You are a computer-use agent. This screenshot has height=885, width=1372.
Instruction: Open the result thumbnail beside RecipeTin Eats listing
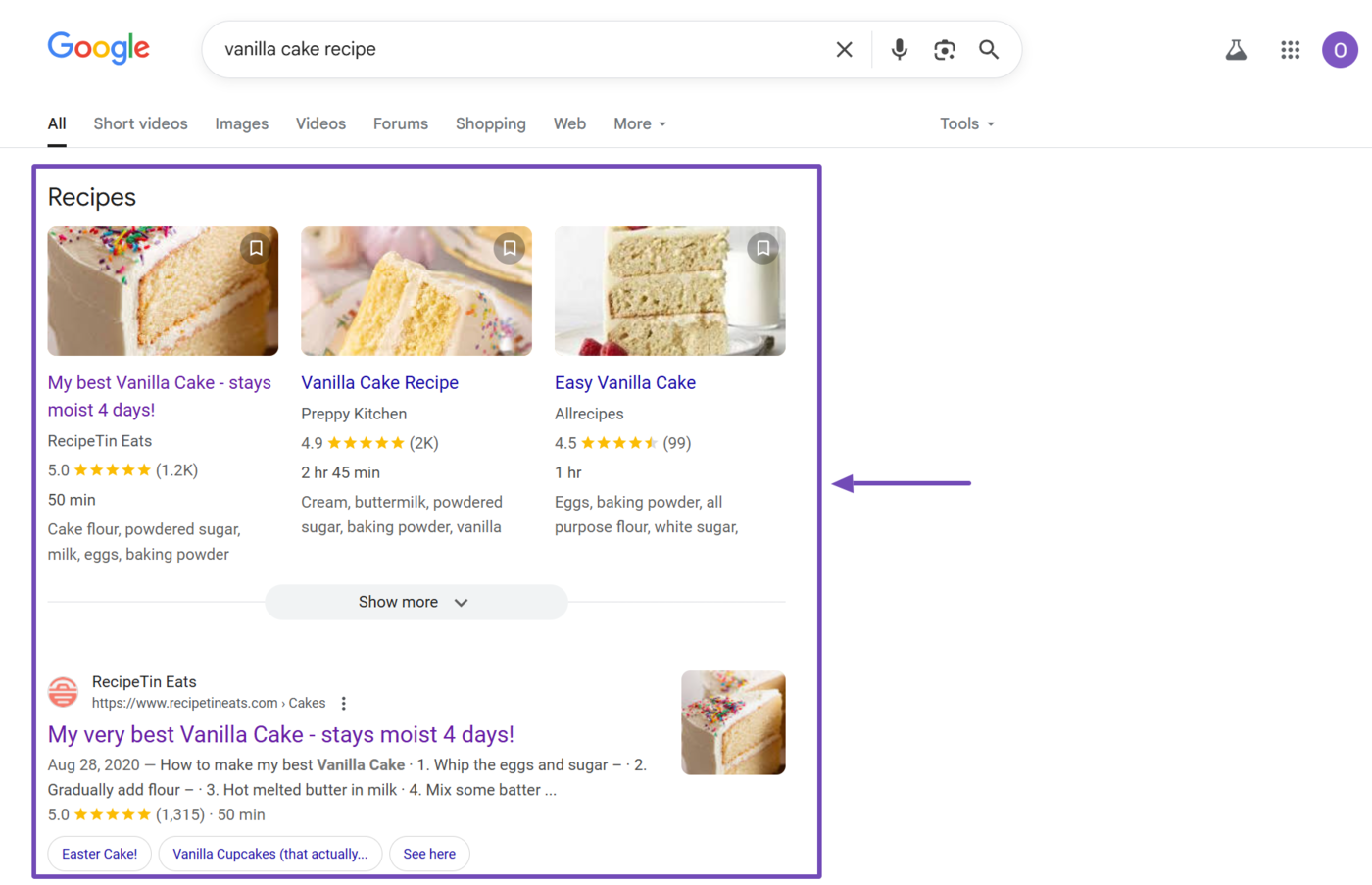coord(733,722)
